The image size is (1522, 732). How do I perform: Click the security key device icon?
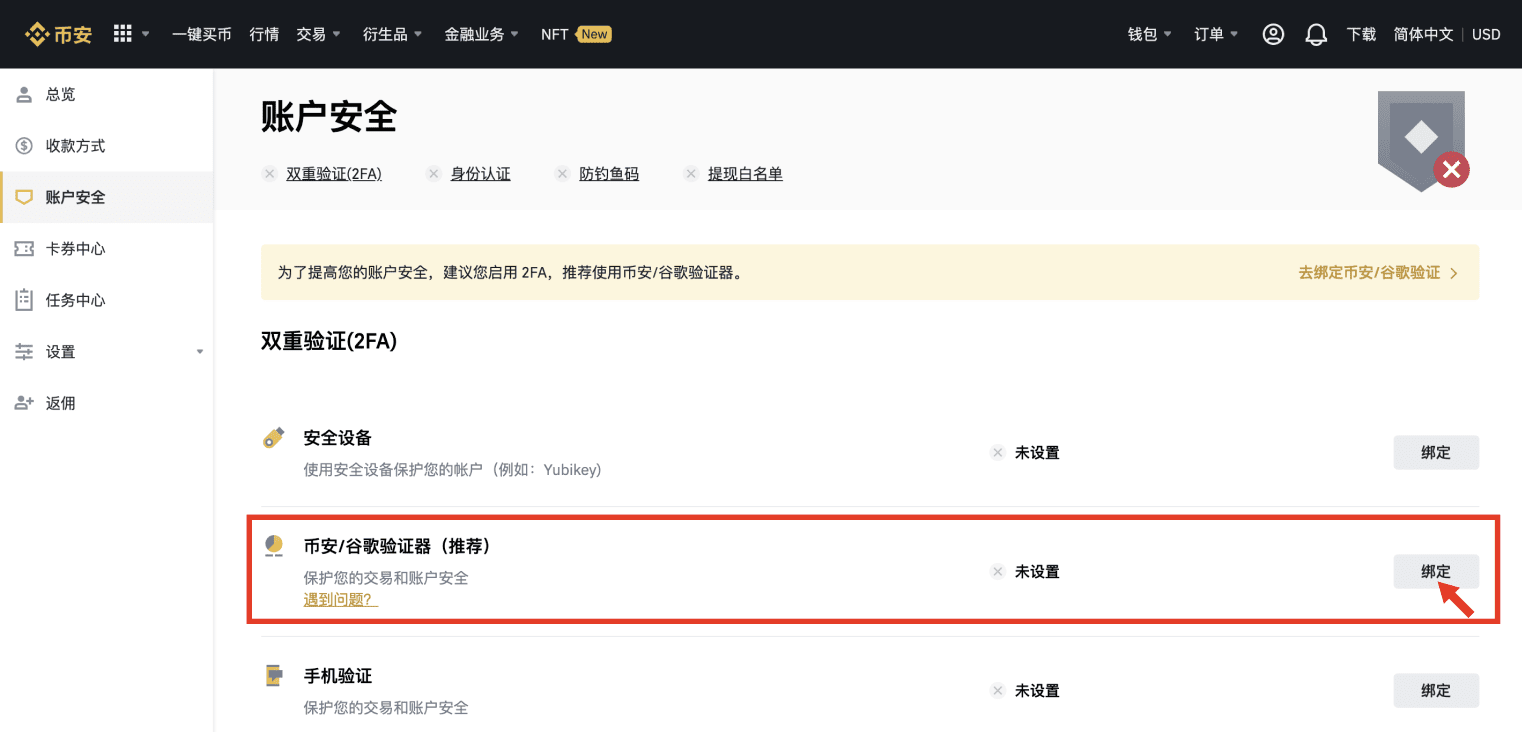click(x=274, y=438)
